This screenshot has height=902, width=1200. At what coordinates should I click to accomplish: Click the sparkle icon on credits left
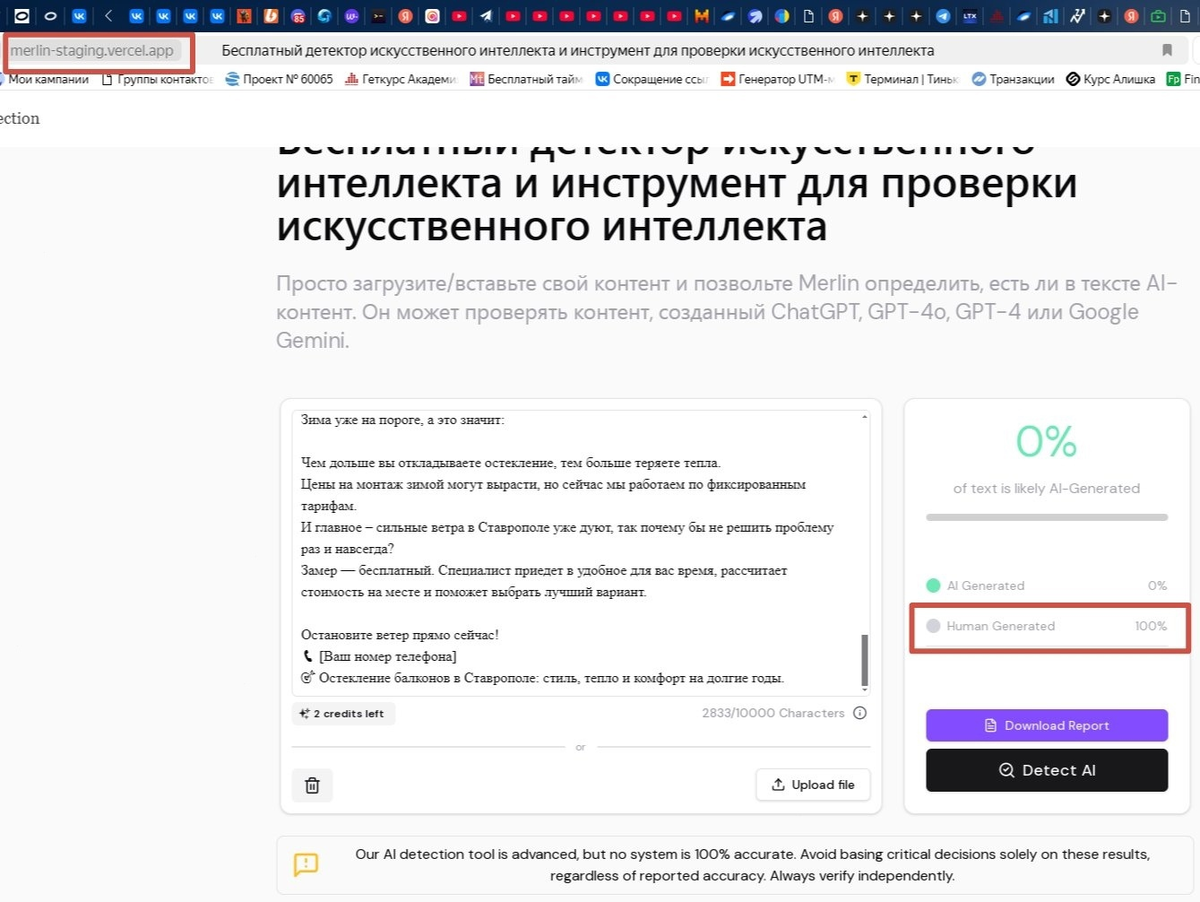pyautogui.click(x=305, y=714)
